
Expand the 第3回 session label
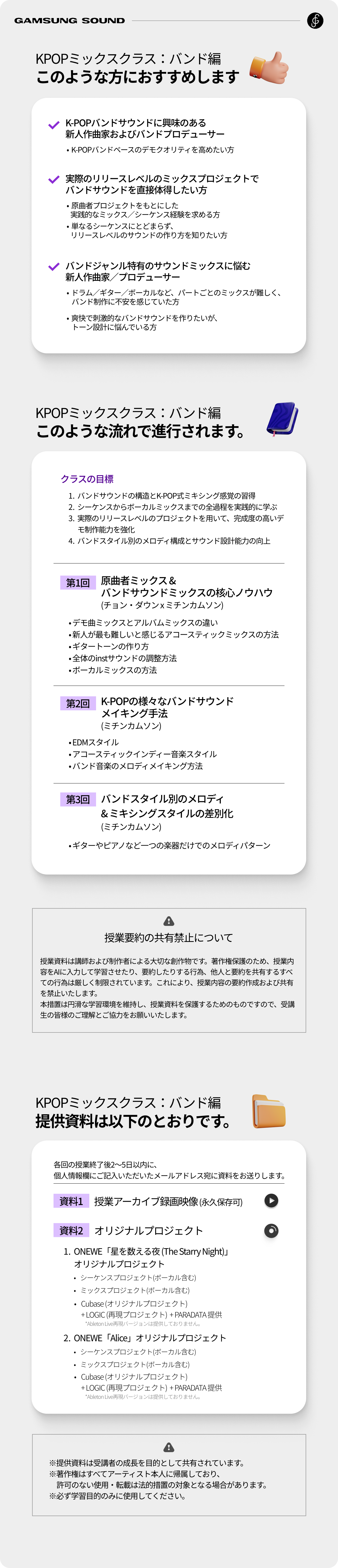pos(78,799)
